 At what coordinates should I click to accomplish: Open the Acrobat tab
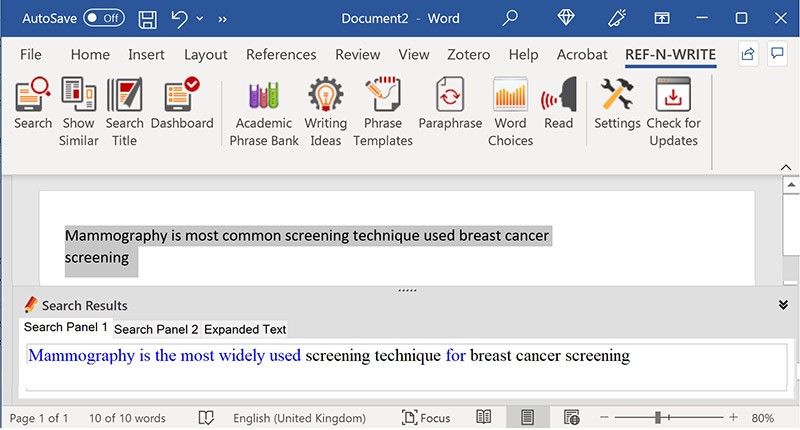click(x=582, y=55)
